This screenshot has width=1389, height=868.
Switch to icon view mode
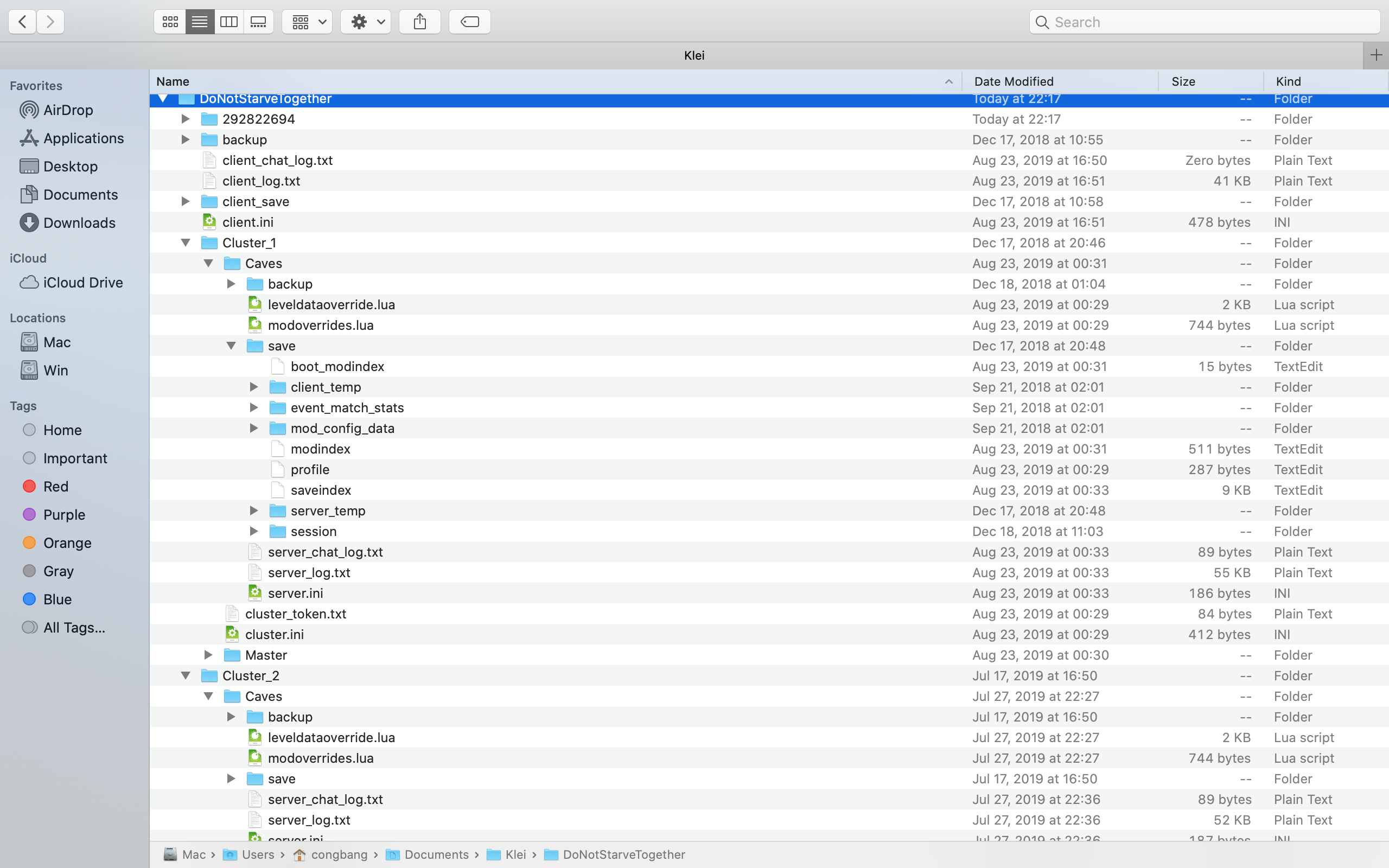pos(170,22)
